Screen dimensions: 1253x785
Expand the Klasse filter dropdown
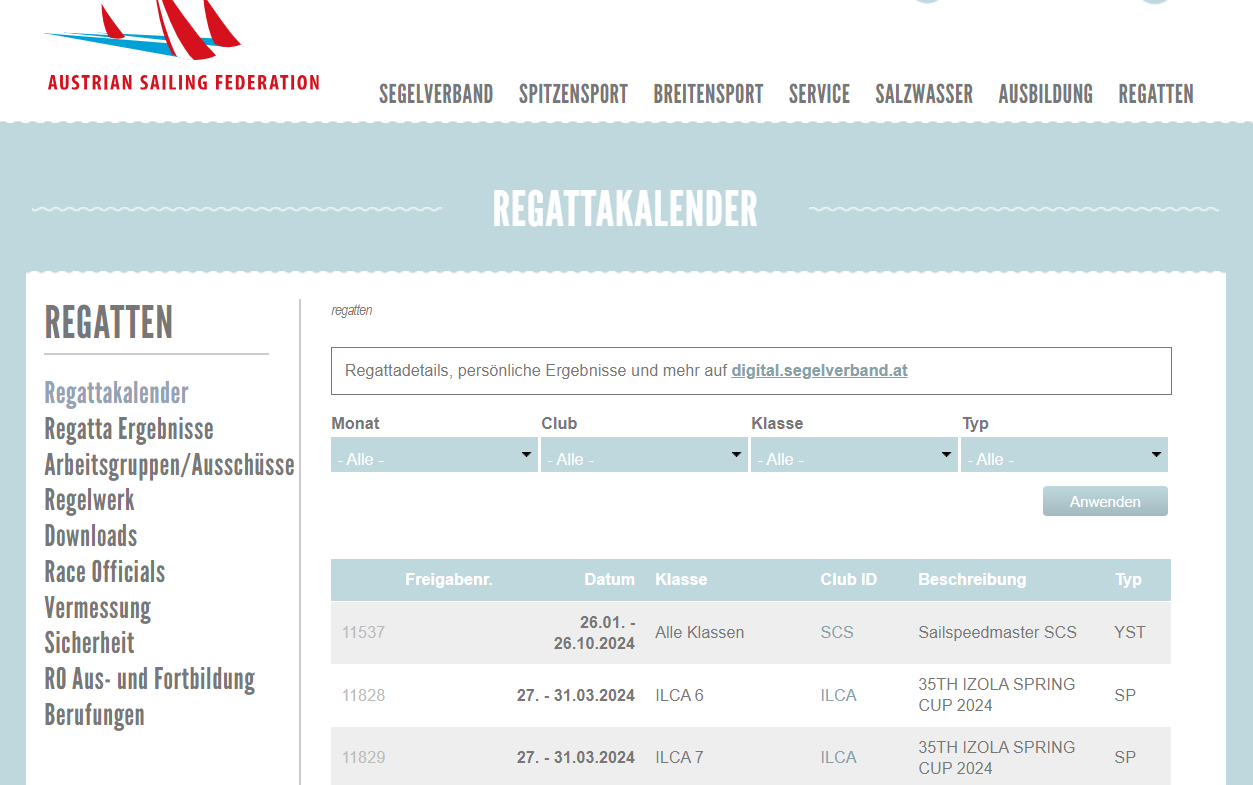pos(854,455)
